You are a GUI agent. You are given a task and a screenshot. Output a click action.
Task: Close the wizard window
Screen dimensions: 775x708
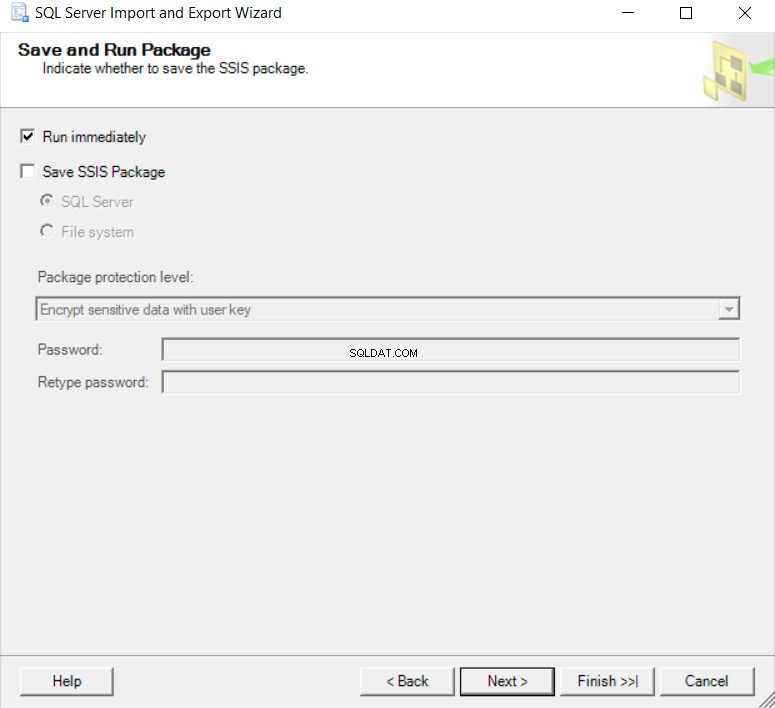[x=745, y=13]
